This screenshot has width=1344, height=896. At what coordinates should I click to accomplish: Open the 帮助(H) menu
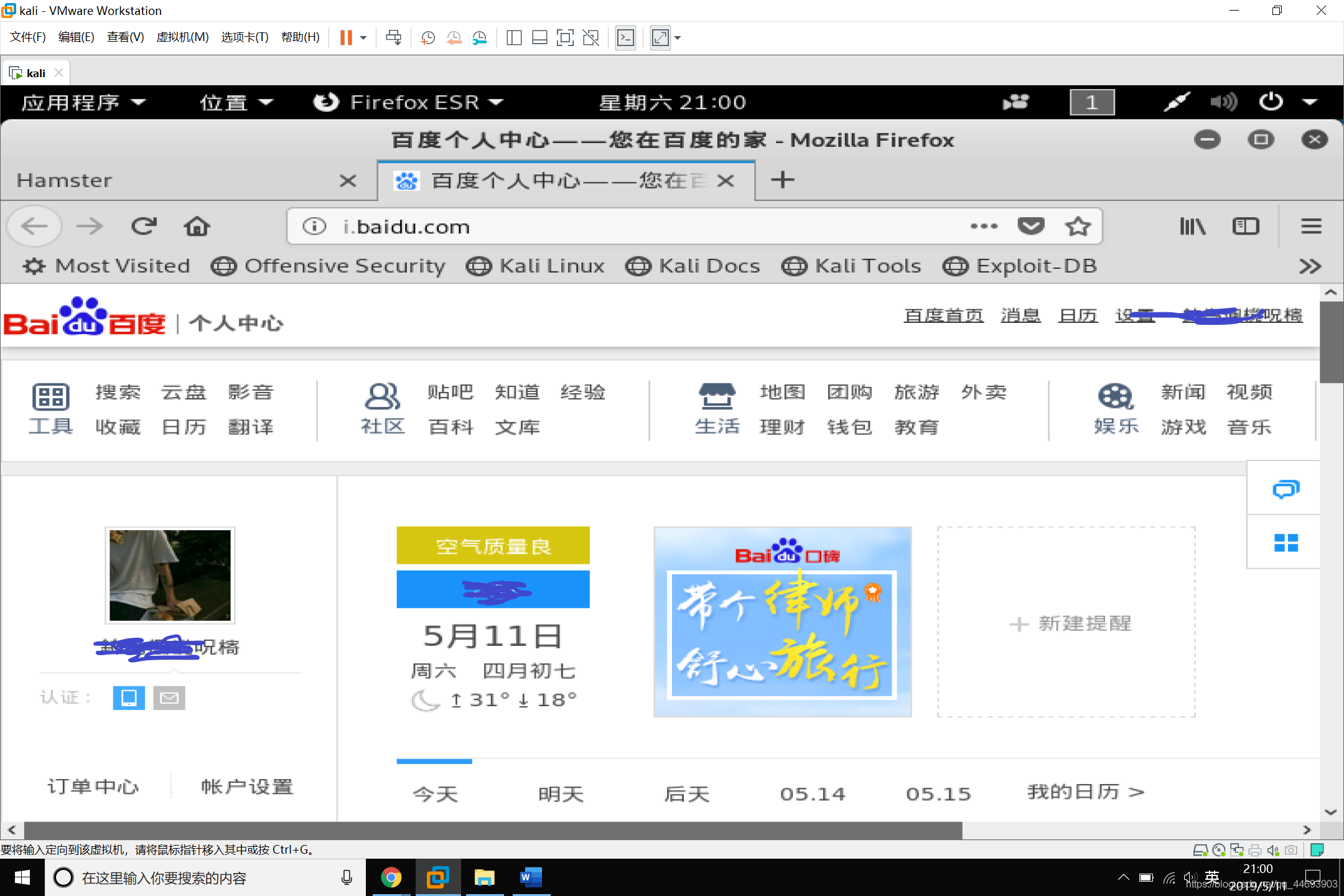tap(300, 37)
